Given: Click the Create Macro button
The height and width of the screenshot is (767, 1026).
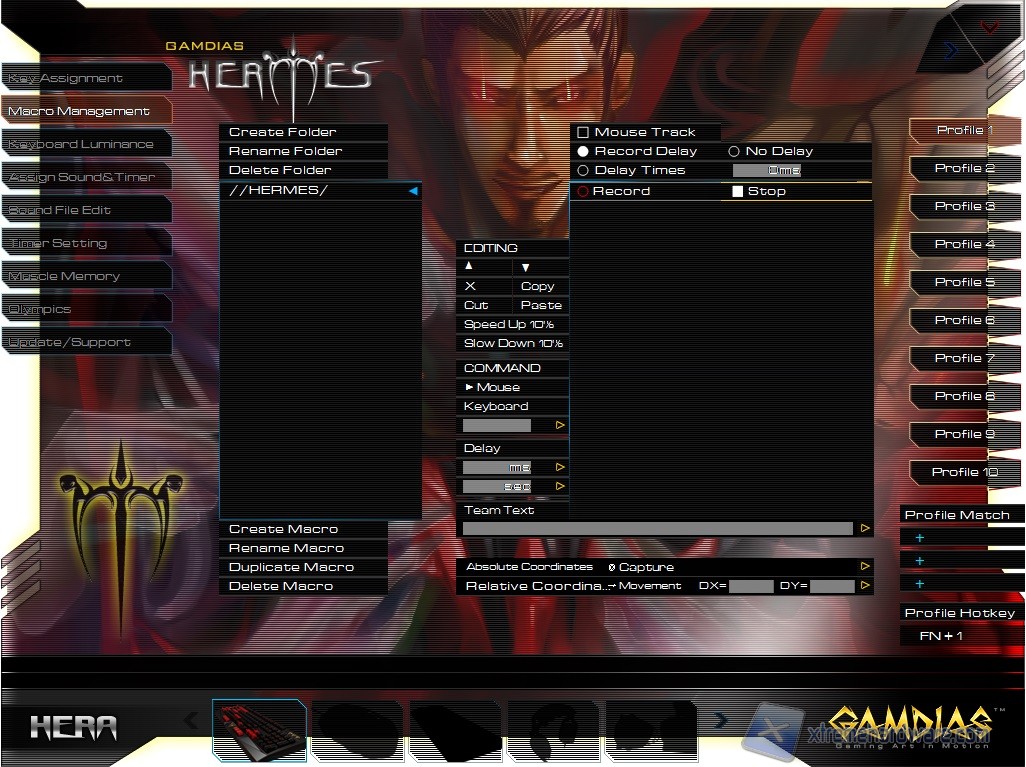Looking at the screenshot, I should click(284, 529).
